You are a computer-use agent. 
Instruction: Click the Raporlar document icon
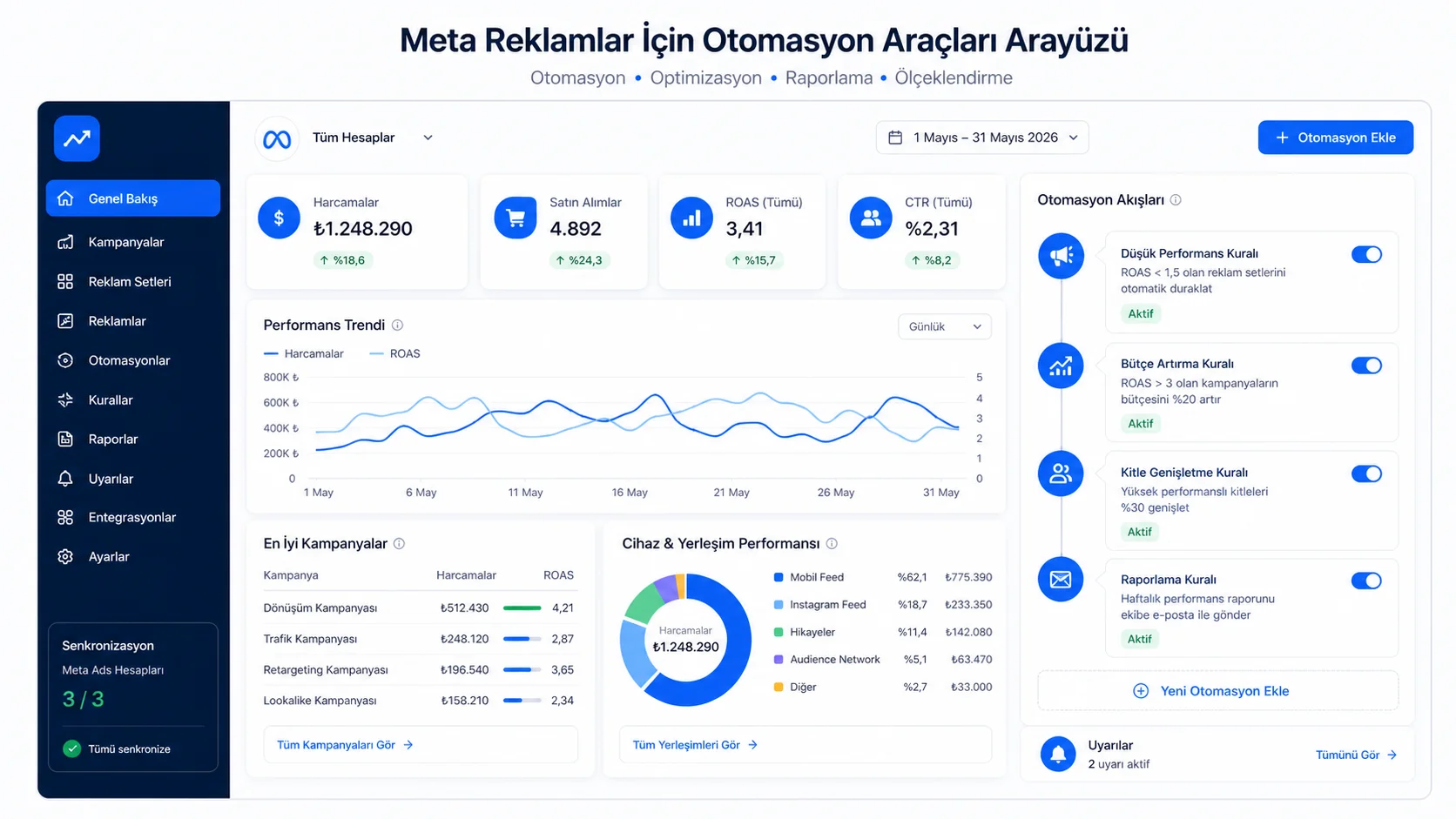point(65,439)
